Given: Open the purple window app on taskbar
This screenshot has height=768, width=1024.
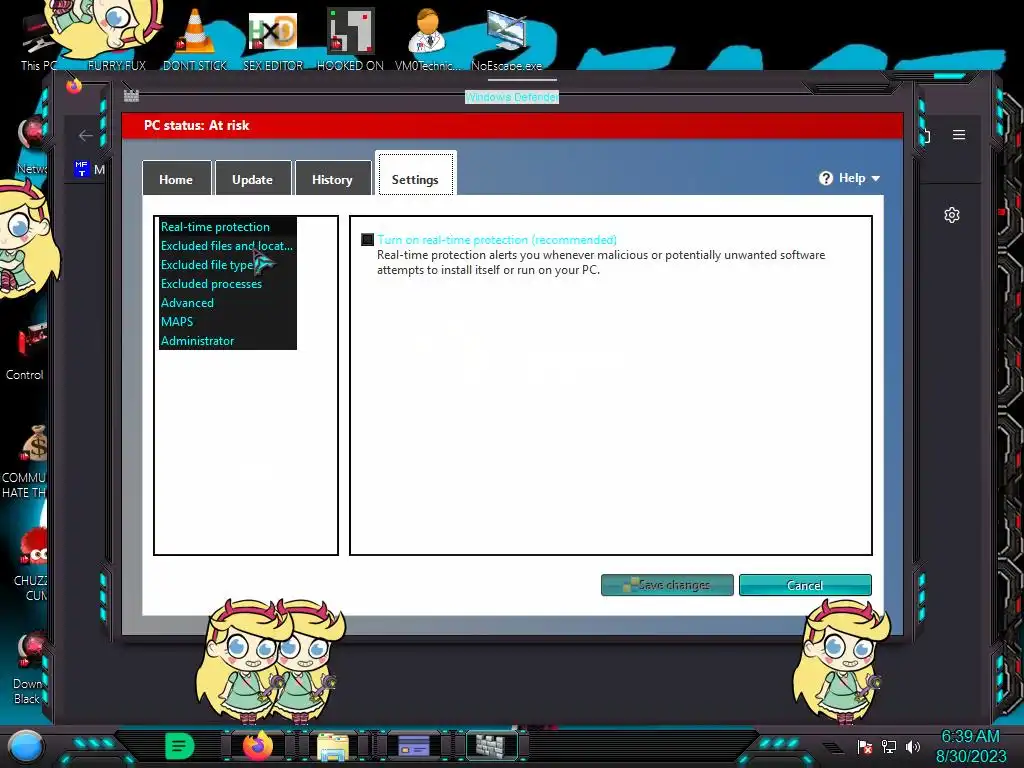Looking at the screenshot, I should point(413,745).
